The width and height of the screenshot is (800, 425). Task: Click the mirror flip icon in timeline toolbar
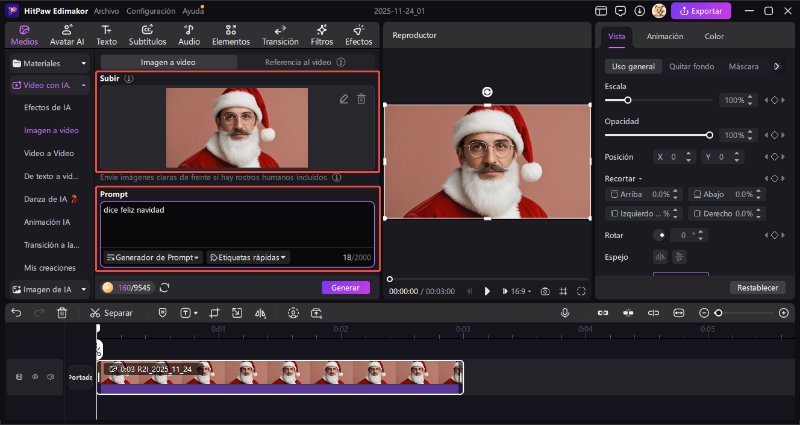pos(260,313)
